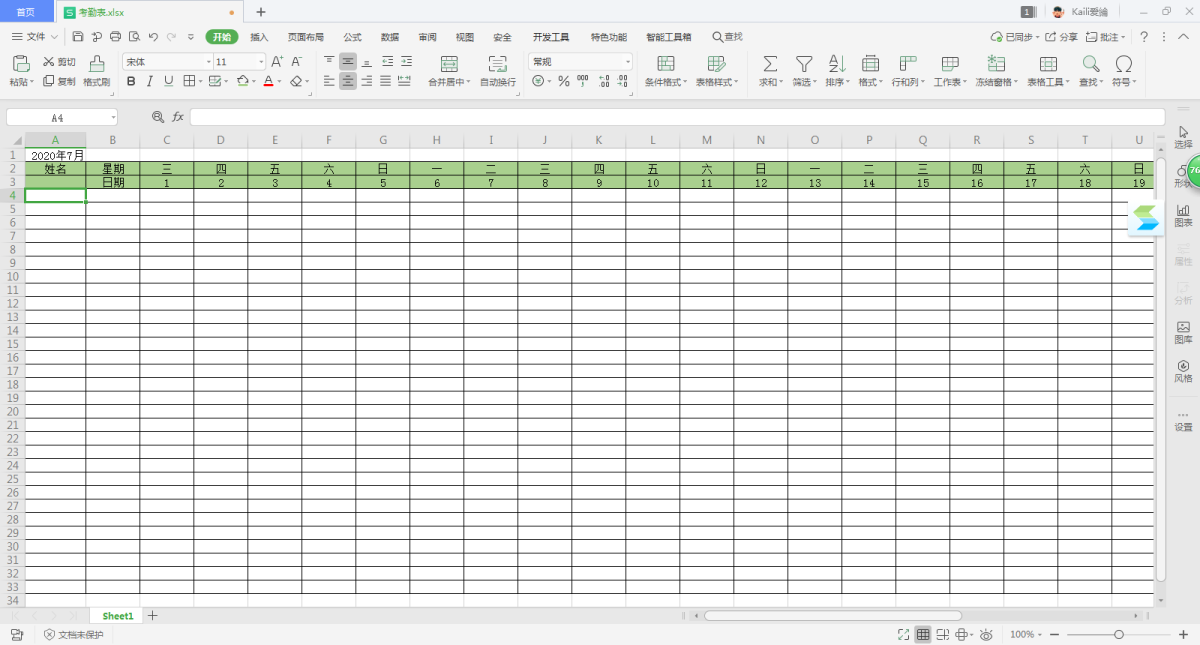Expand the Worksheet (工作表) dropdown

pos(963,82)
